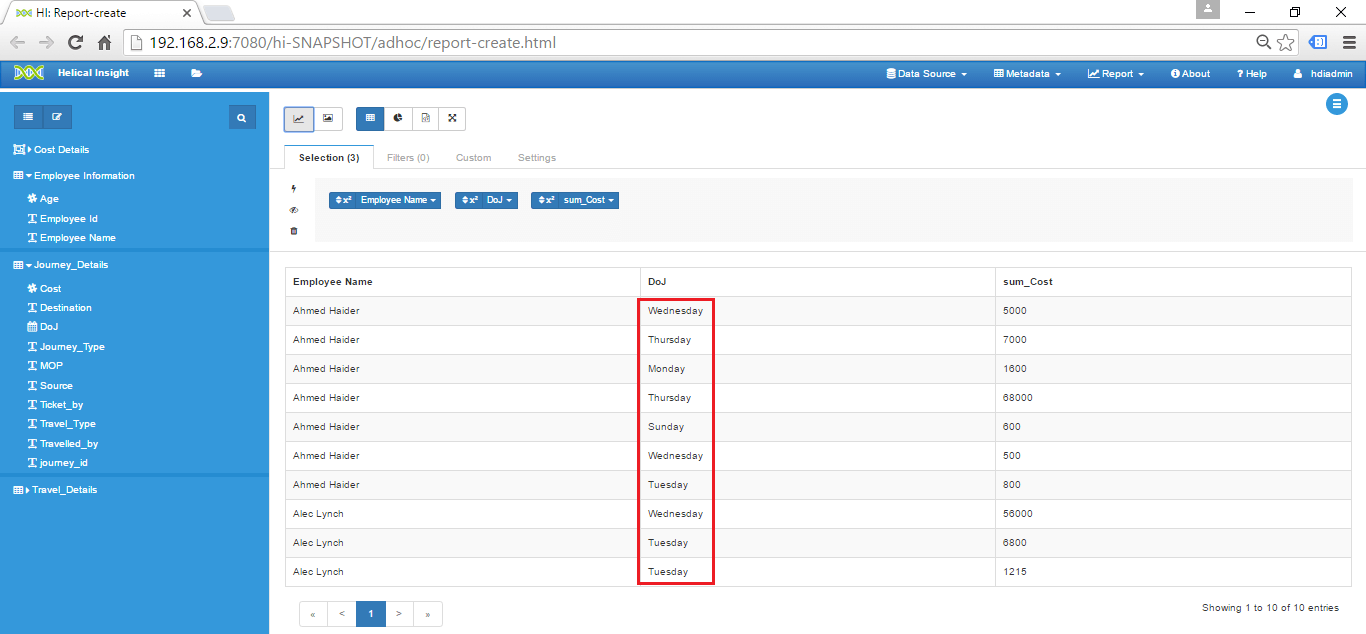Select the Ticket_by field
The image size is (1366, 634).
[55, 405]
